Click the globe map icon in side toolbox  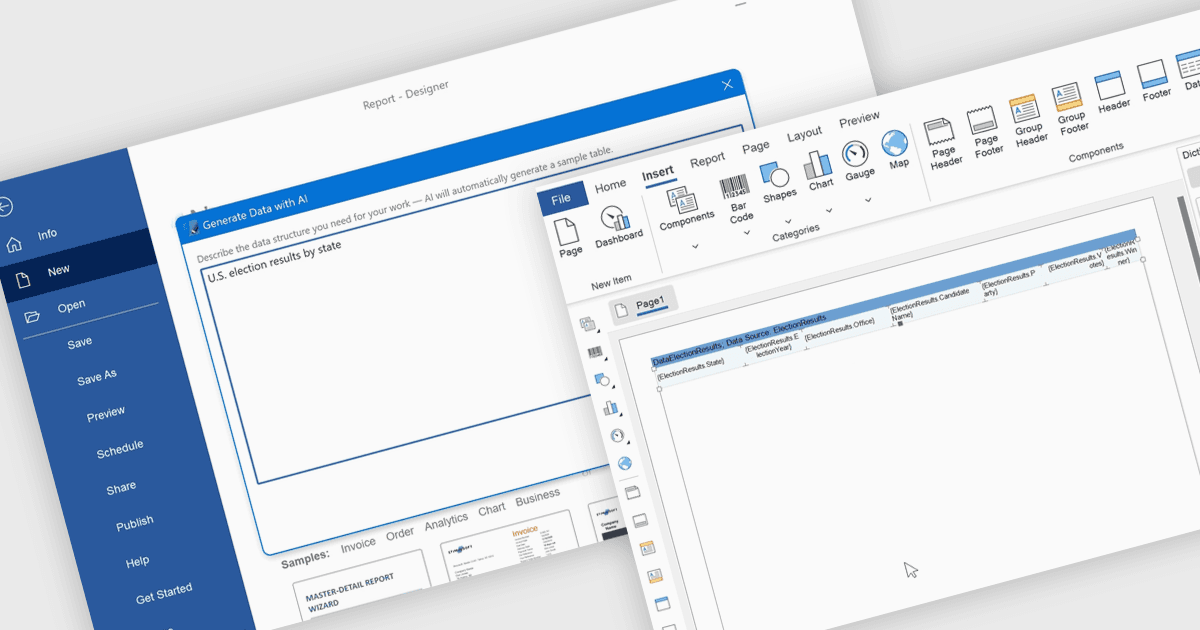coord(625,463)
